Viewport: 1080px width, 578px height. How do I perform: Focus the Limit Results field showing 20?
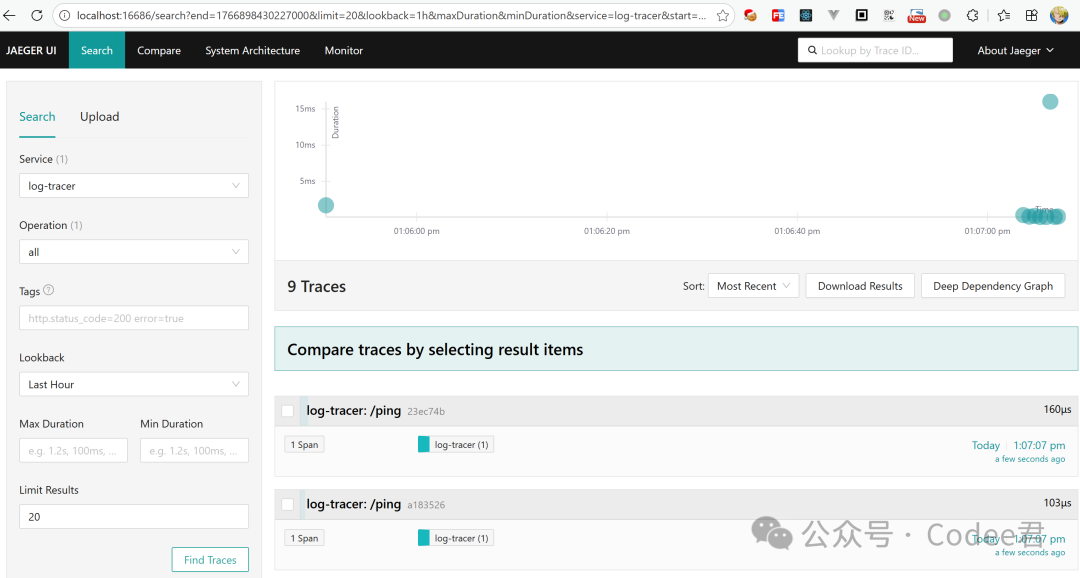pos(134,516)
